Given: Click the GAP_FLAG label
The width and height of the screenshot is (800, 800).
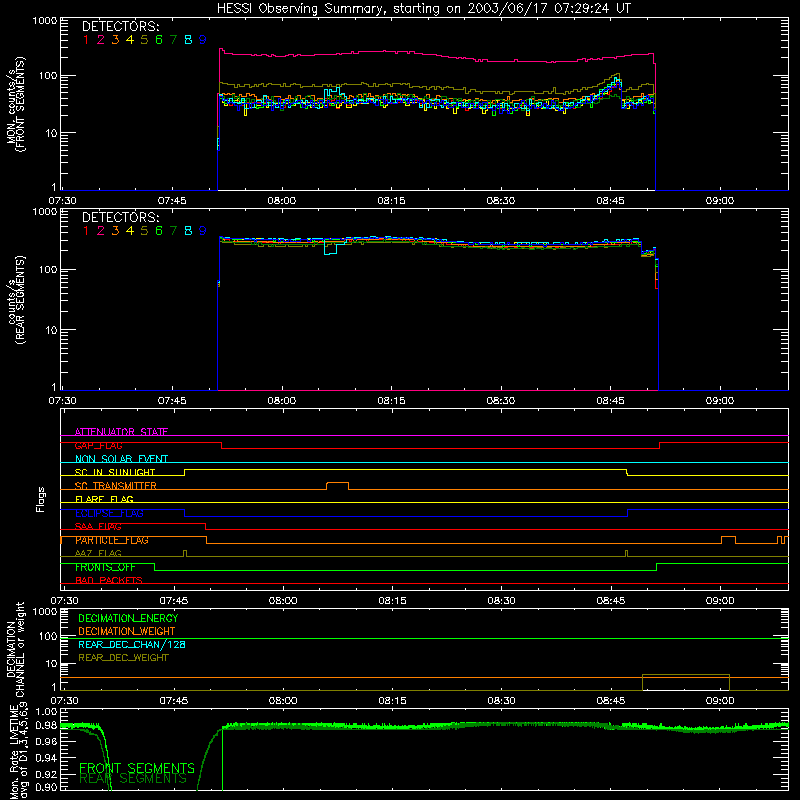Looking at the screenshot, I should point(98,445).
